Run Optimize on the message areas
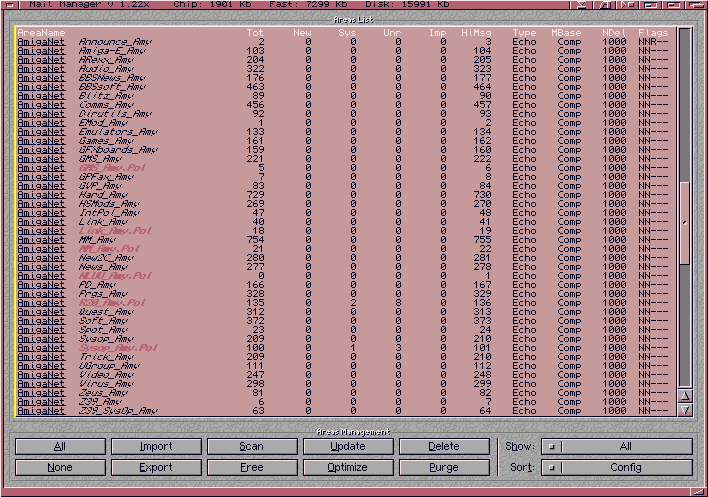Viewport: 708px width, 497px height. (347, 467)
